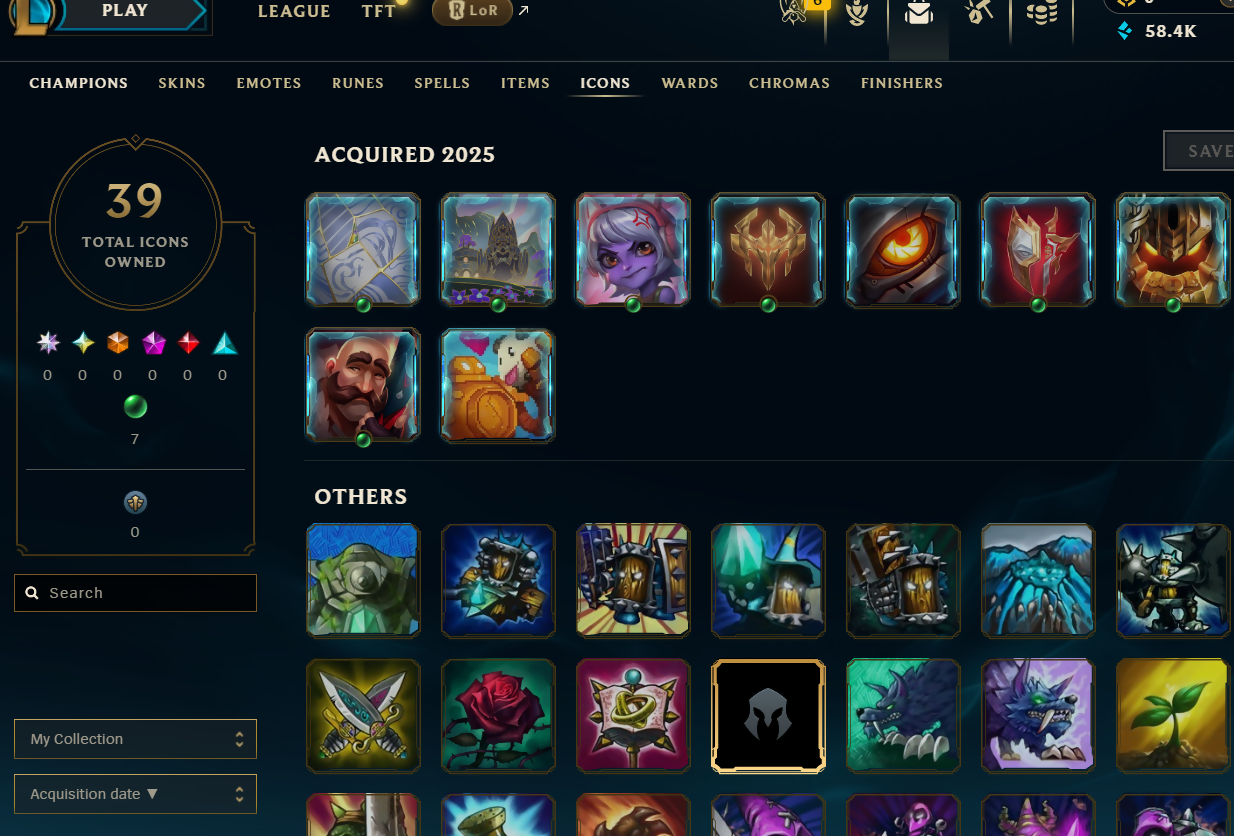Image resolution: width=1234 pixels, height=836 pixels.
Task: Select the bearded Braum icon
Action: pos(363,385)
